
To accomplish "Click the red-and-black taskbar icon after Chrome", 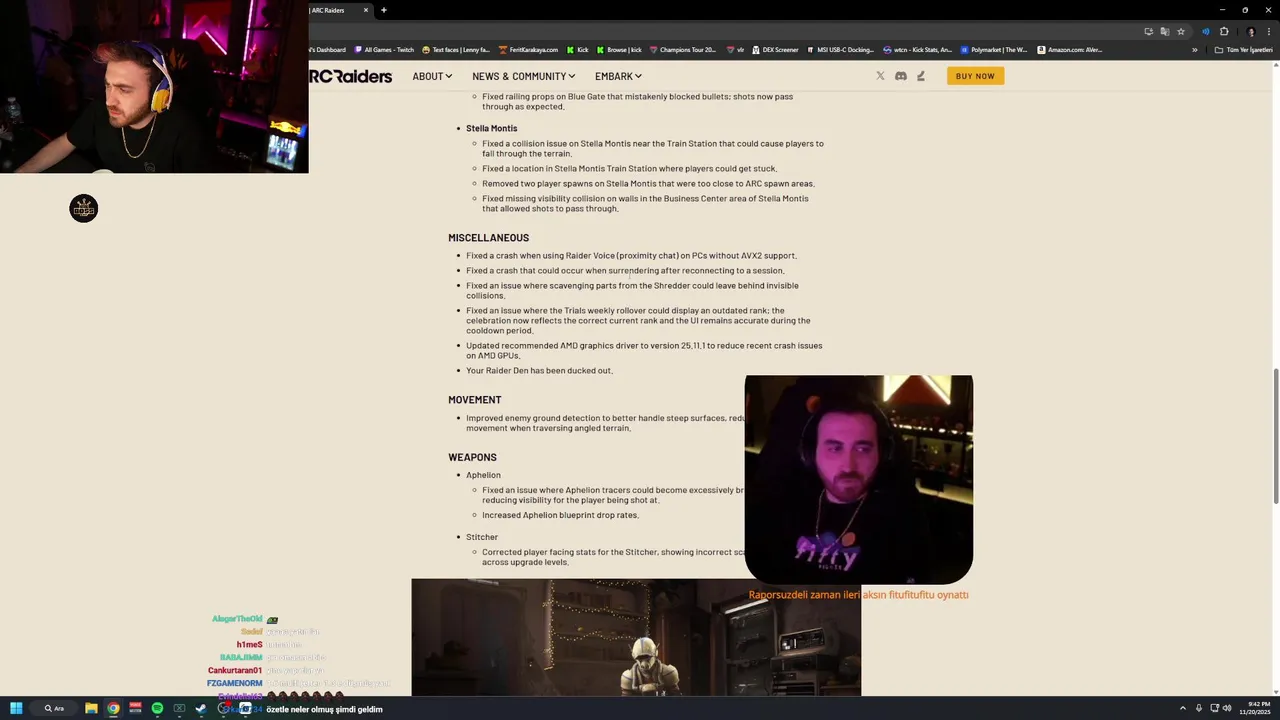I will [135, 708].
